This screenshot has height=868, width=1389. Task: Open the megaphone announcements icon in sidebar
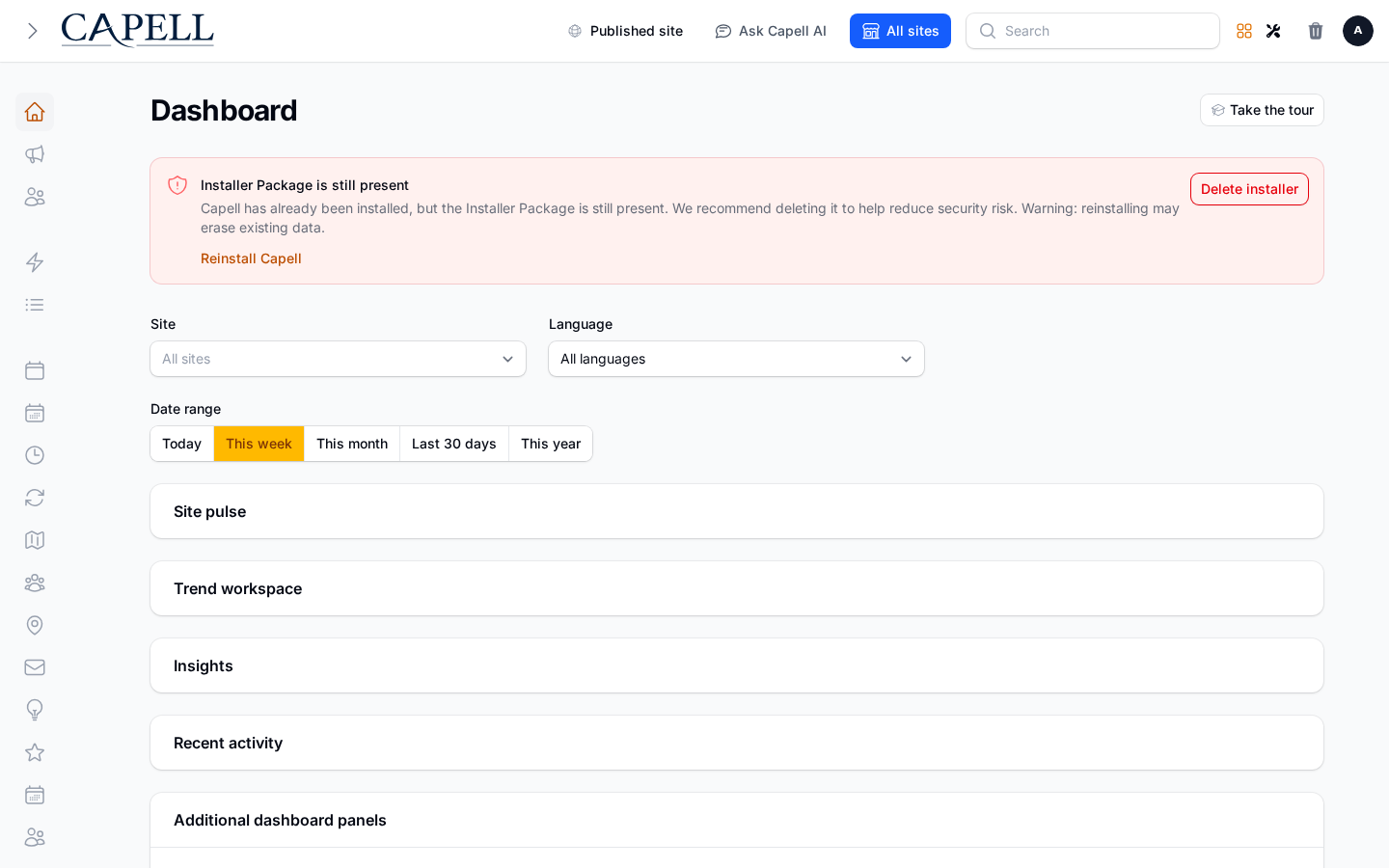pos(35,154)
